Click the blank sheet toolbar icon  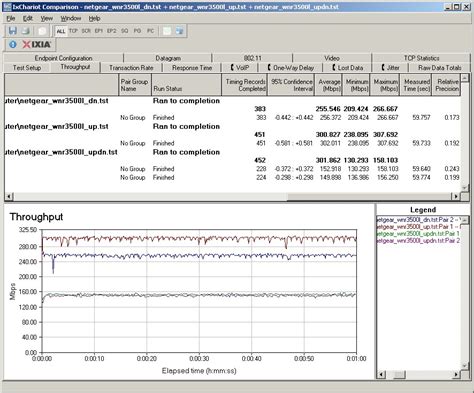click(167, 31)
